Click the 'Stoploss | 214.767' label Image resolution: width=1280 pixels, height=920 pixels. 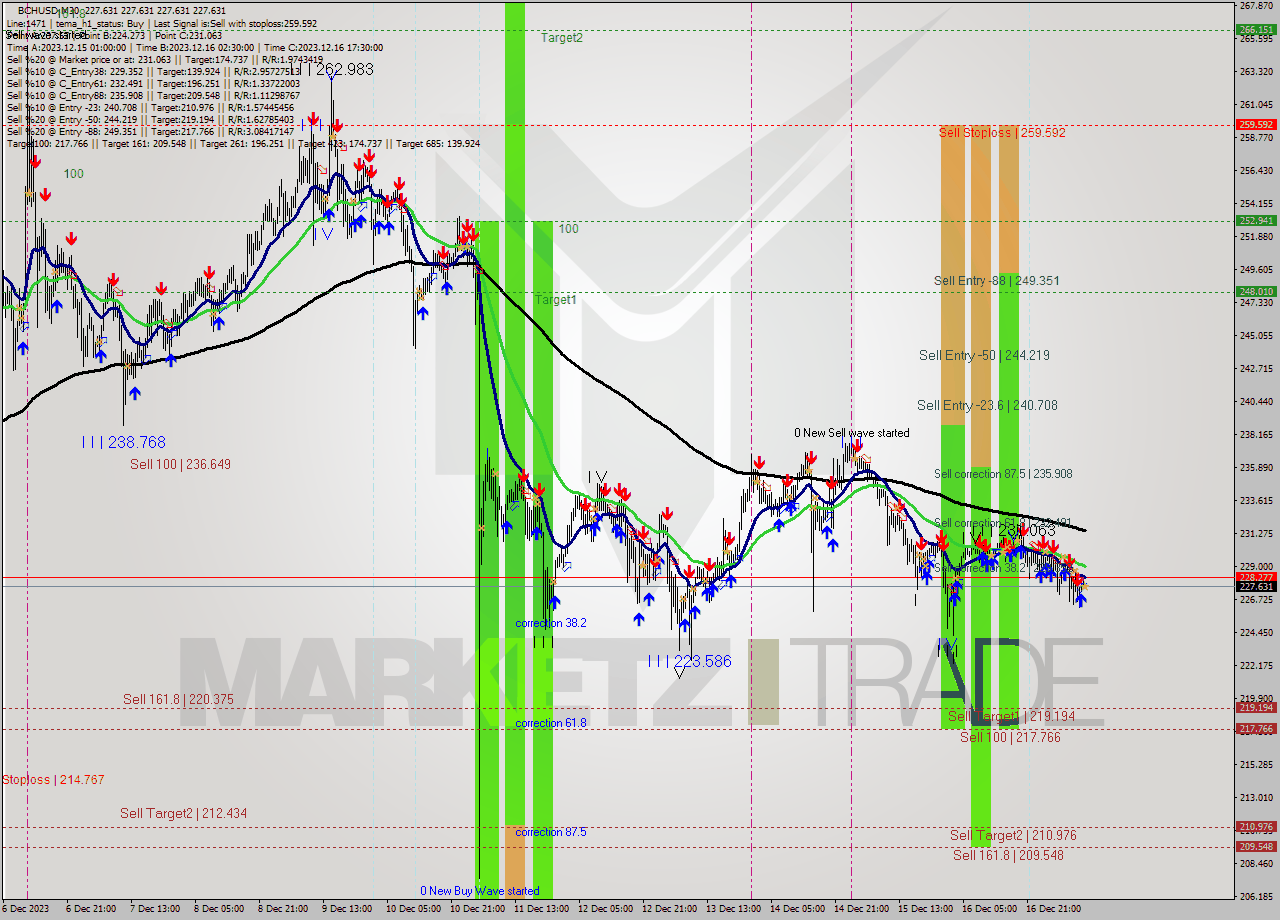point(53,780)
